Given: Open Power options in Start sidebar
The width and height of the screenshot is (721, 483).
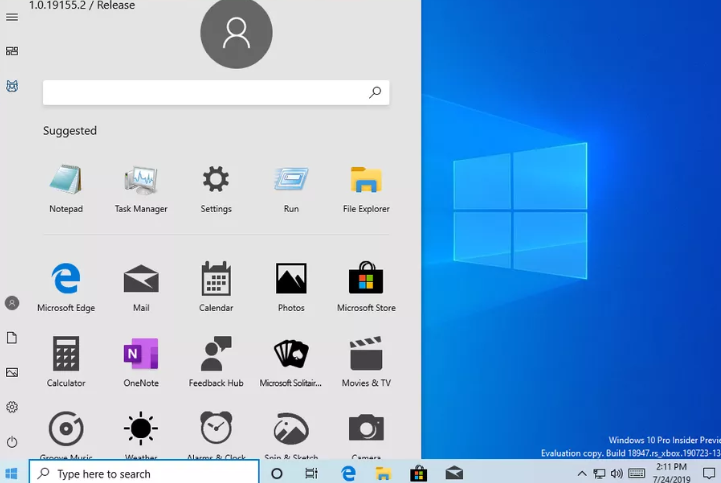Looking at the screenshot, I should click(12, 442).
